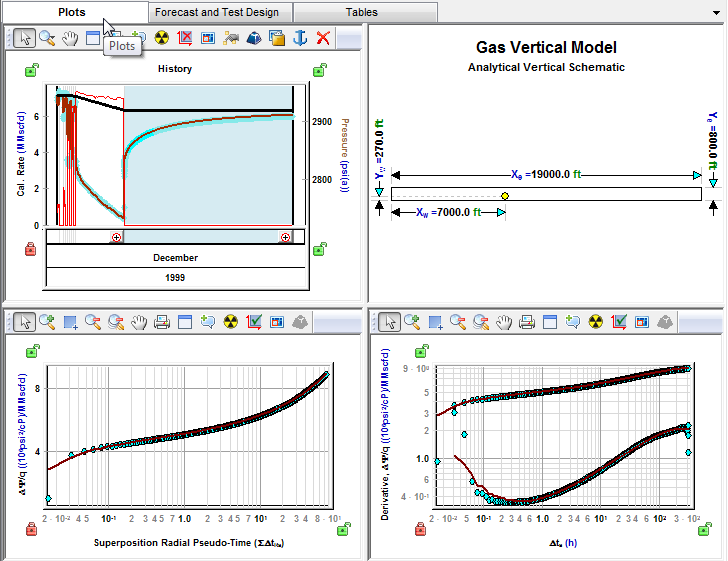Click axes checkmark icon in derivative plot toolbar

coord(619,321)
